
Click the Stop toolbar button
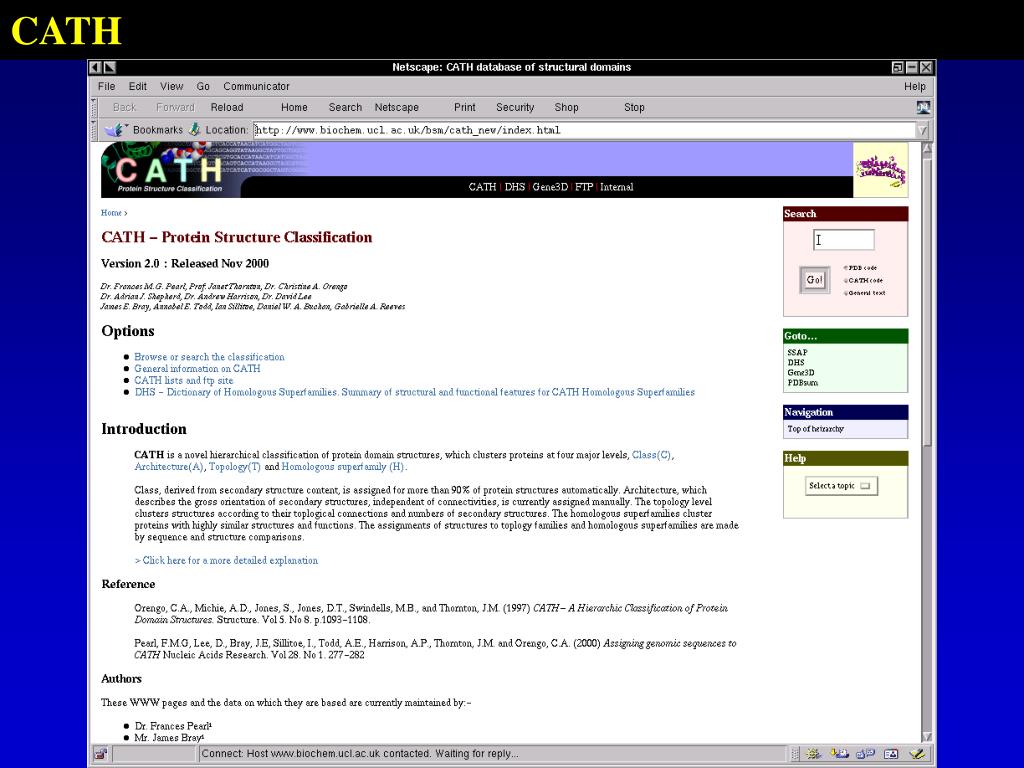click(633, 107)
